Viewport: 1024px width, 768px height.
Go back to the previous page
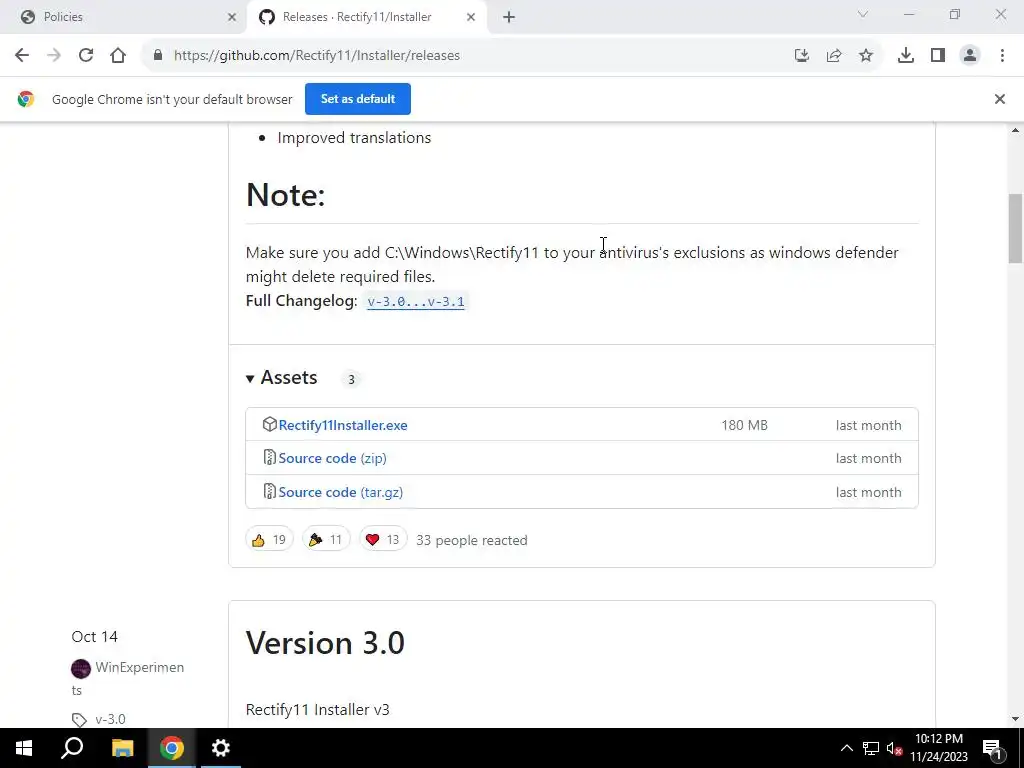point(22,56)
